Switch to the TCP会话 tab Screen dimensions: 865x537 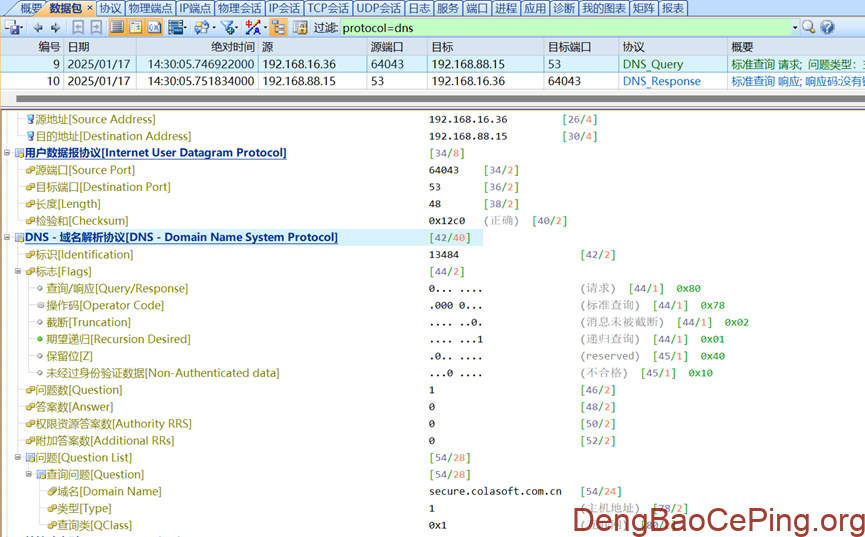[330, 8]
